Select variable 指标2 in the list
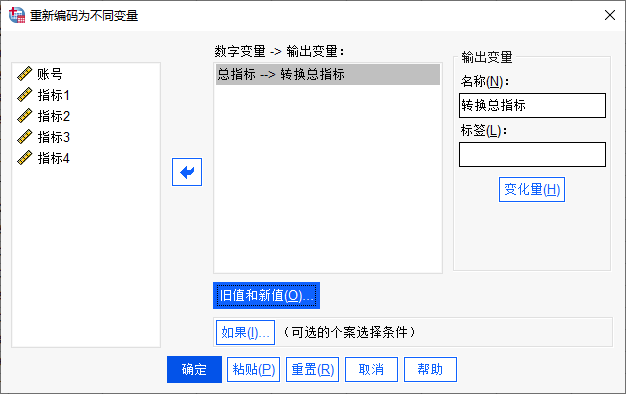This screenshot has height=394, width=626. click(x=53, y=116)
